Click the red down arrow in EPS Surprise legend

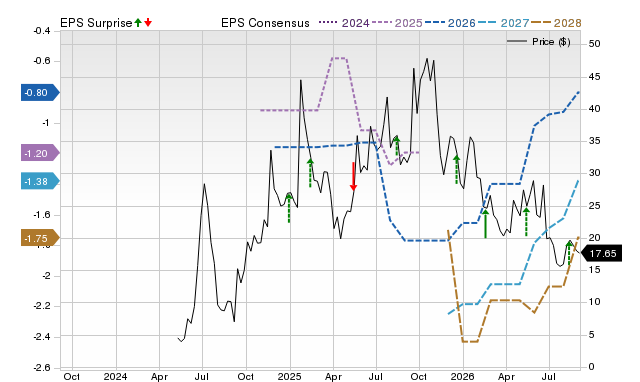(148, 23)
